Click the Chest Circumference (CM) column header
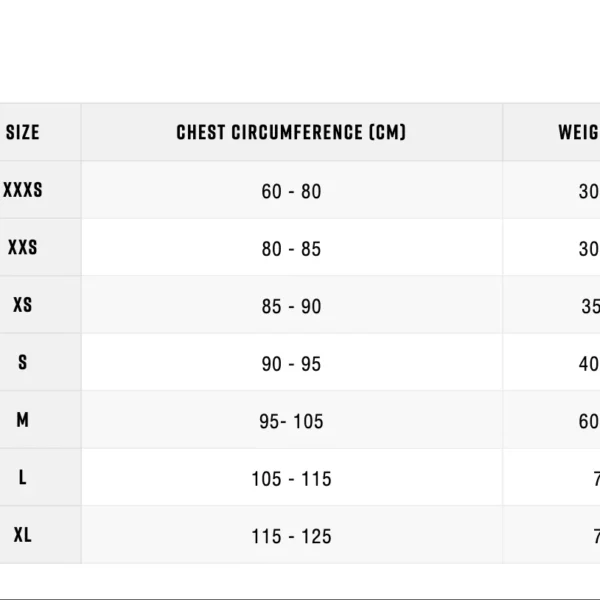This screenshot has width=600, height=600. [x=291, y=132]
